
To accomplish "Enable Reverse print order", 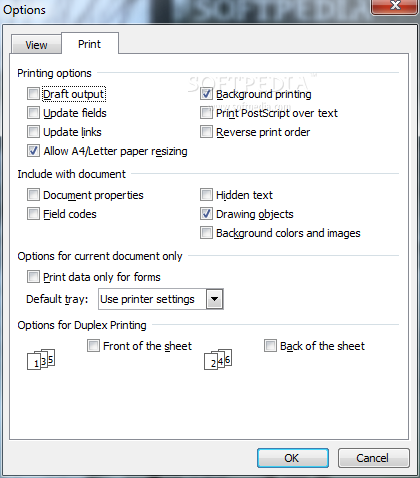I will pos(206,132).
